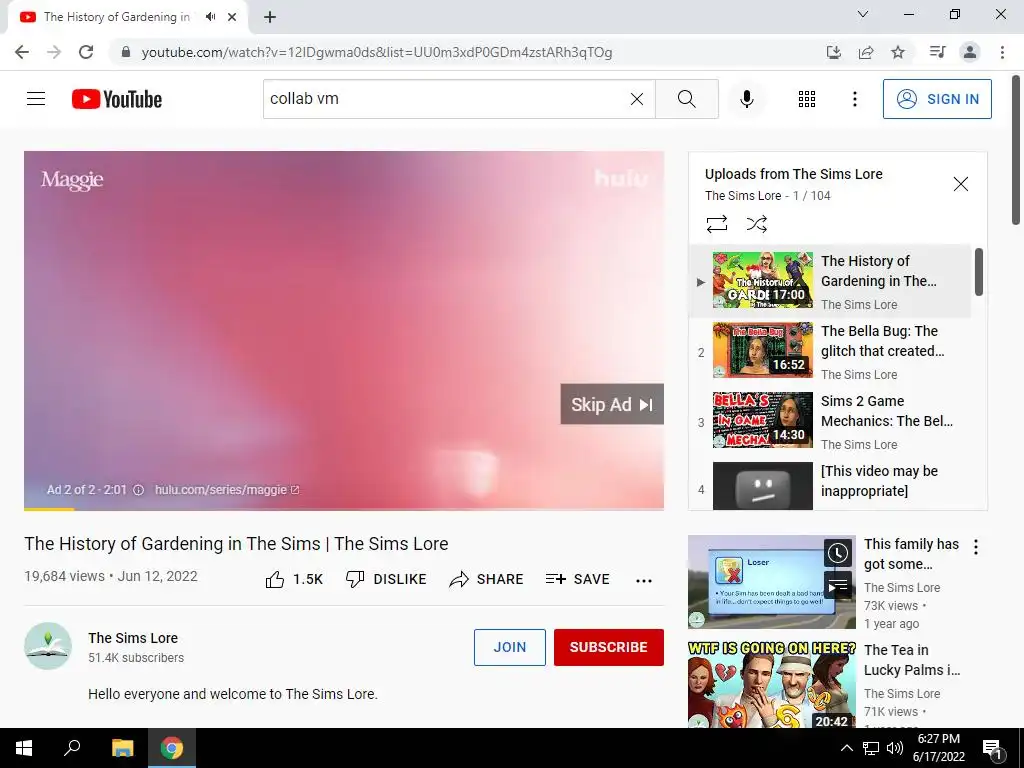1024x768 pixels.
Task: Play The Bella Bug playlist video
Action: 830,351
